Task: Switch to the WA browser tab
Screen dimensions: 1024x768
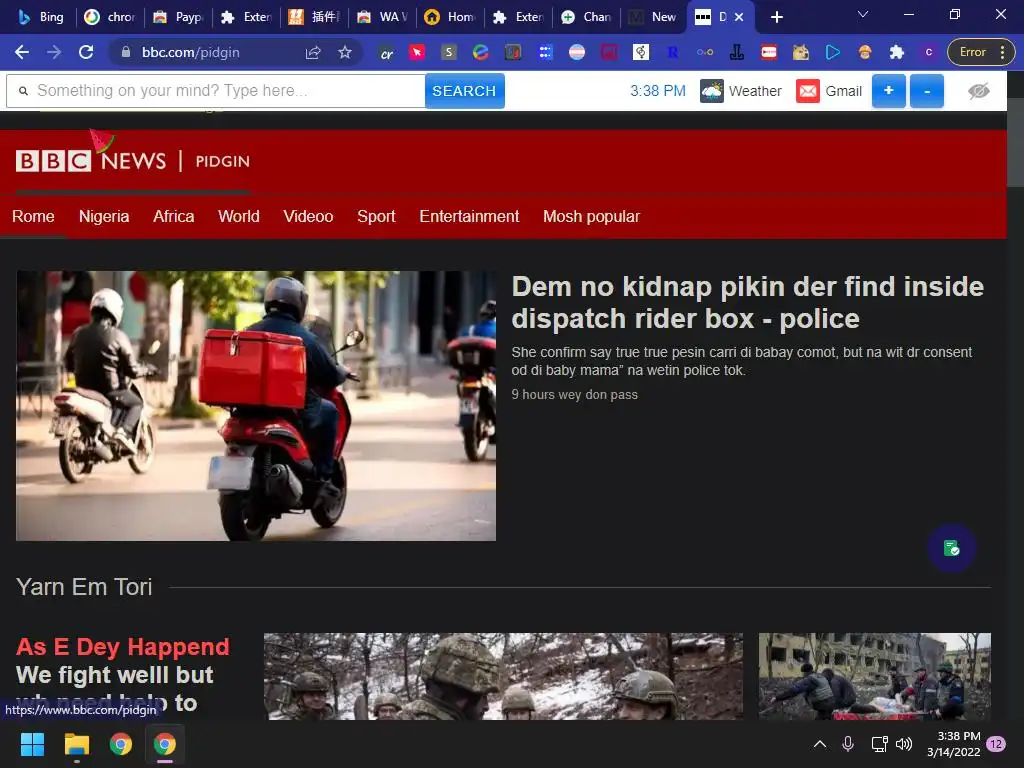Action: [383, 17]
